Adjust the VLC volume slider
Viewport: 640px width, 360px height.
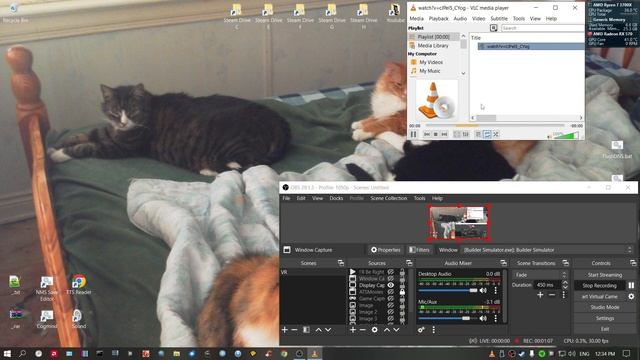pyautogui.click(x=566, y=135)
